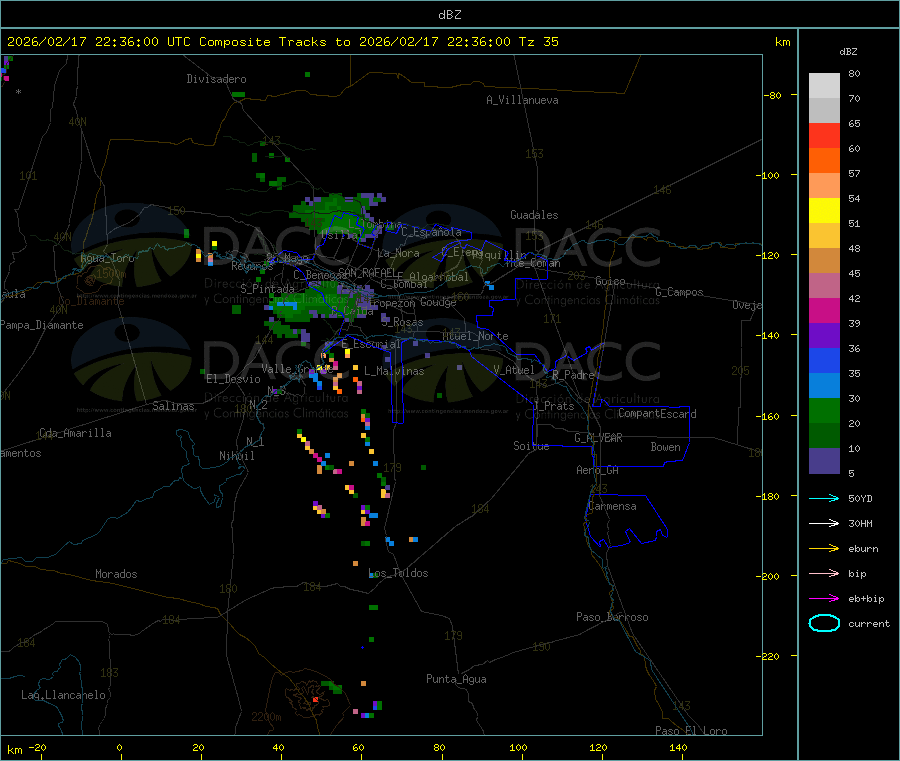Select the magenta 39 dBZ legend swatch
This screenshot has height=761, width=900.
[x=824, y=310]
